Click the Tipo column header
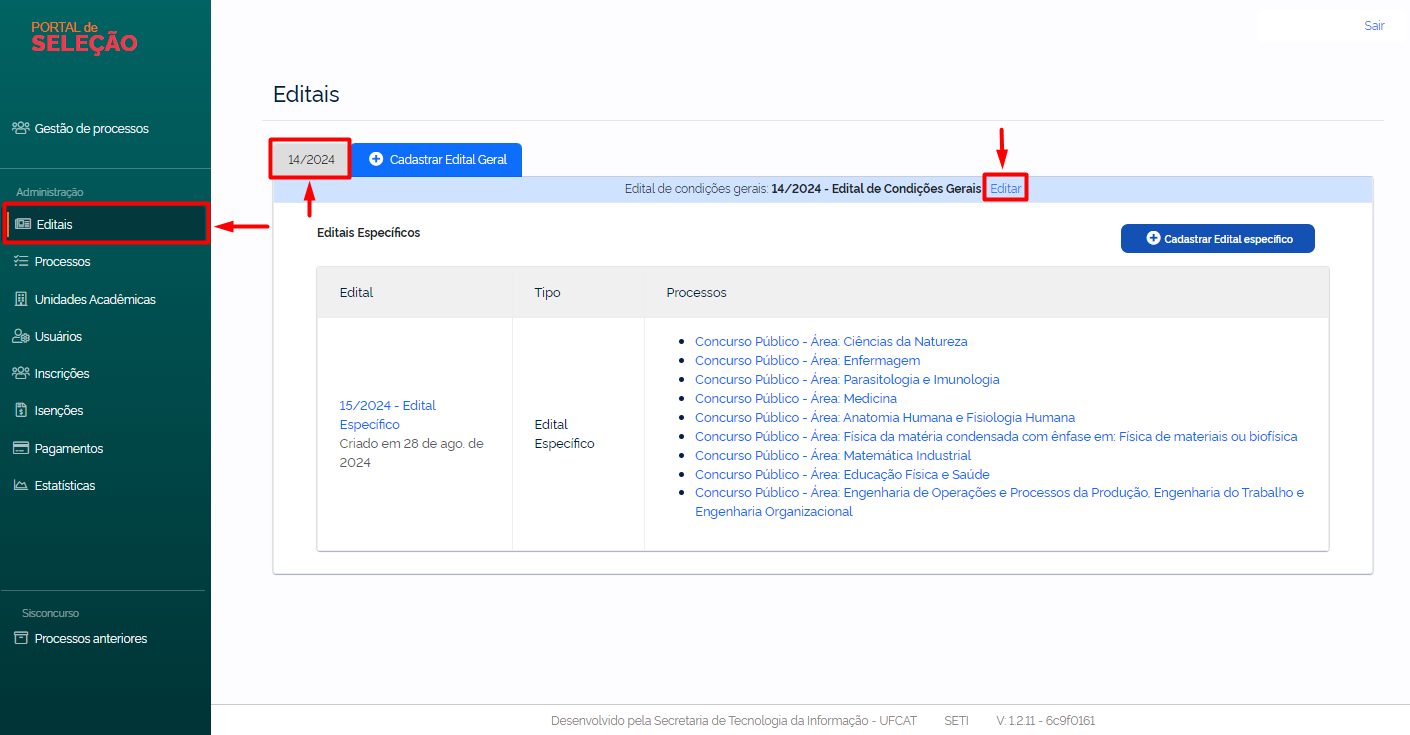The height and width of the screenshot is (735, 1410). coord(547,293)
